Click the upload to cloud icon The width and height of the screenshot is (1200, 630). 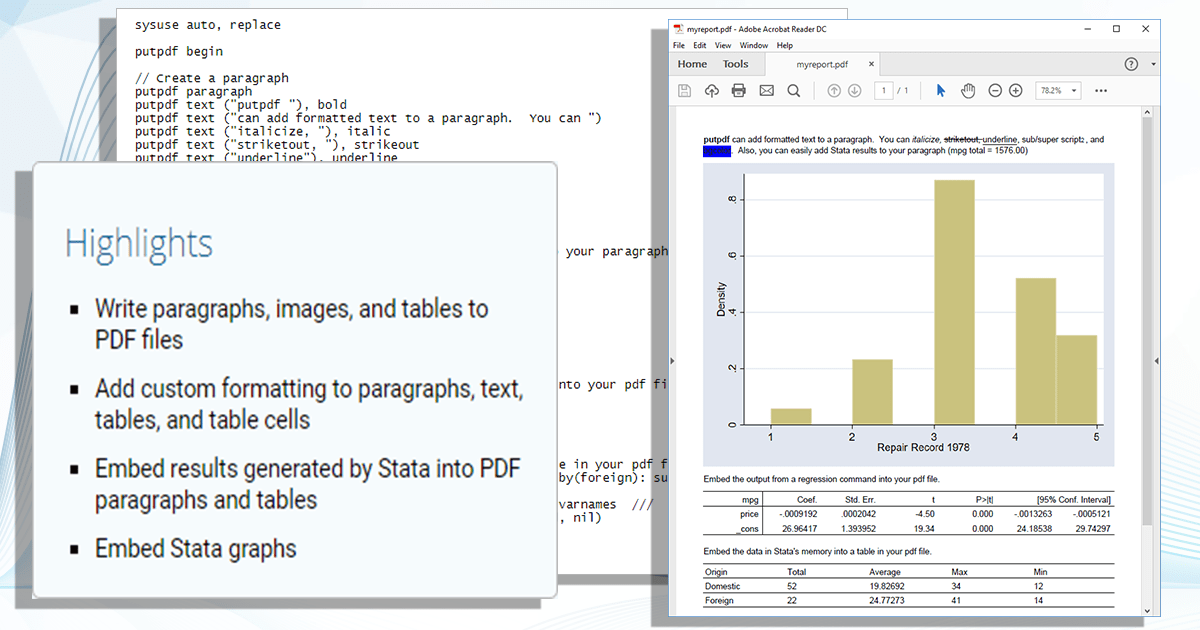tap(712, 91)
